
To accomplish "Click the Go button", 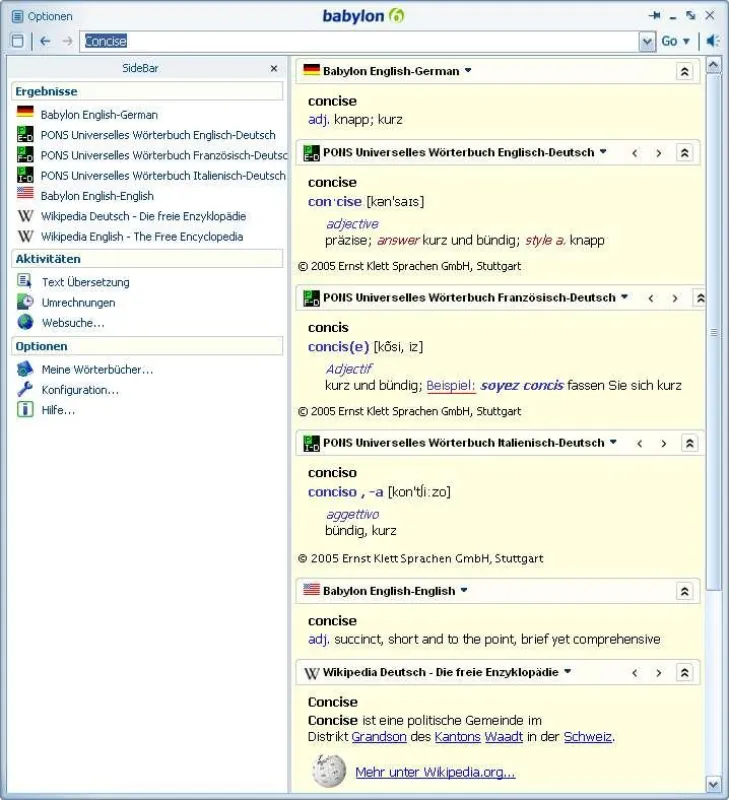I will pos(669,41).
